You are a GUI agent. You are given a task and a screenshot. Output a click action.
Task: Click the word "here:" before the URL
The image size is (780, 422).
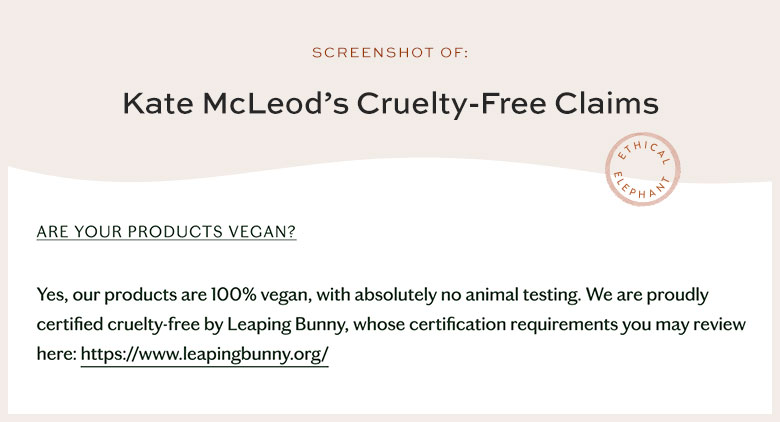tap(56, 354)
